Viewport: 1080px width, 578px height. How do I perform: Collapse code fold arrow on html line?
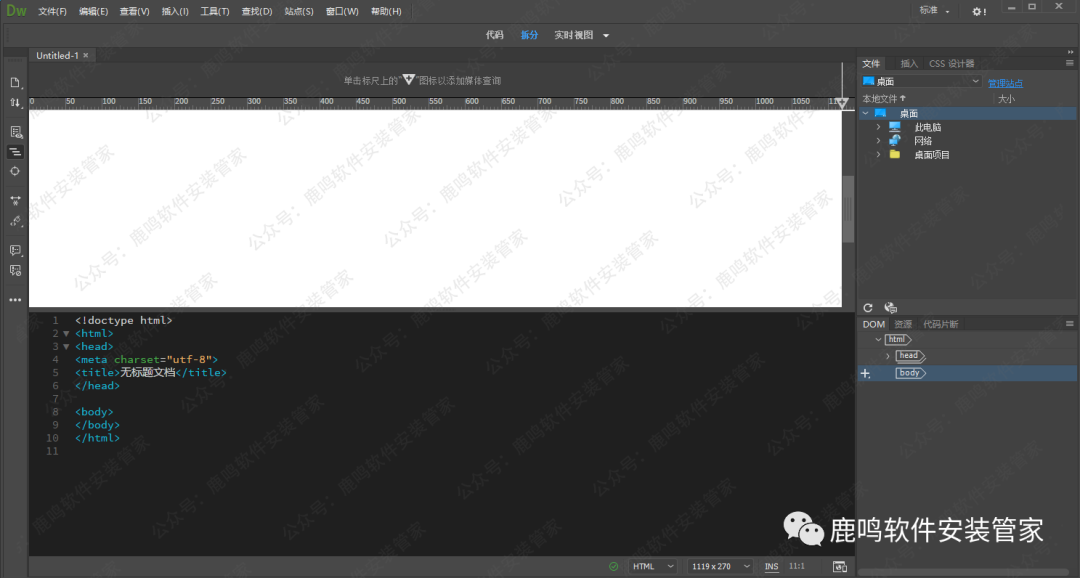(66, 334)
